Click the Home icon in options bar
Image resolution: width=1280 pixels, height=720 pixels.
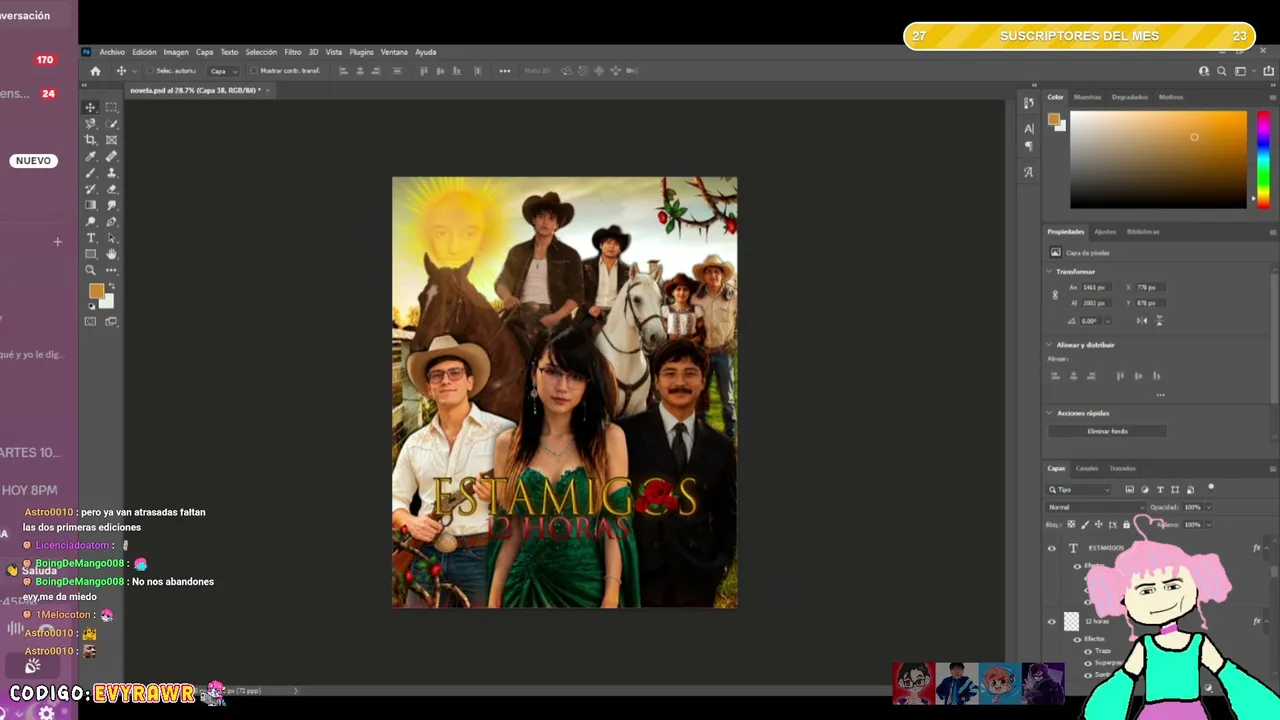click(x=95, y=71)
